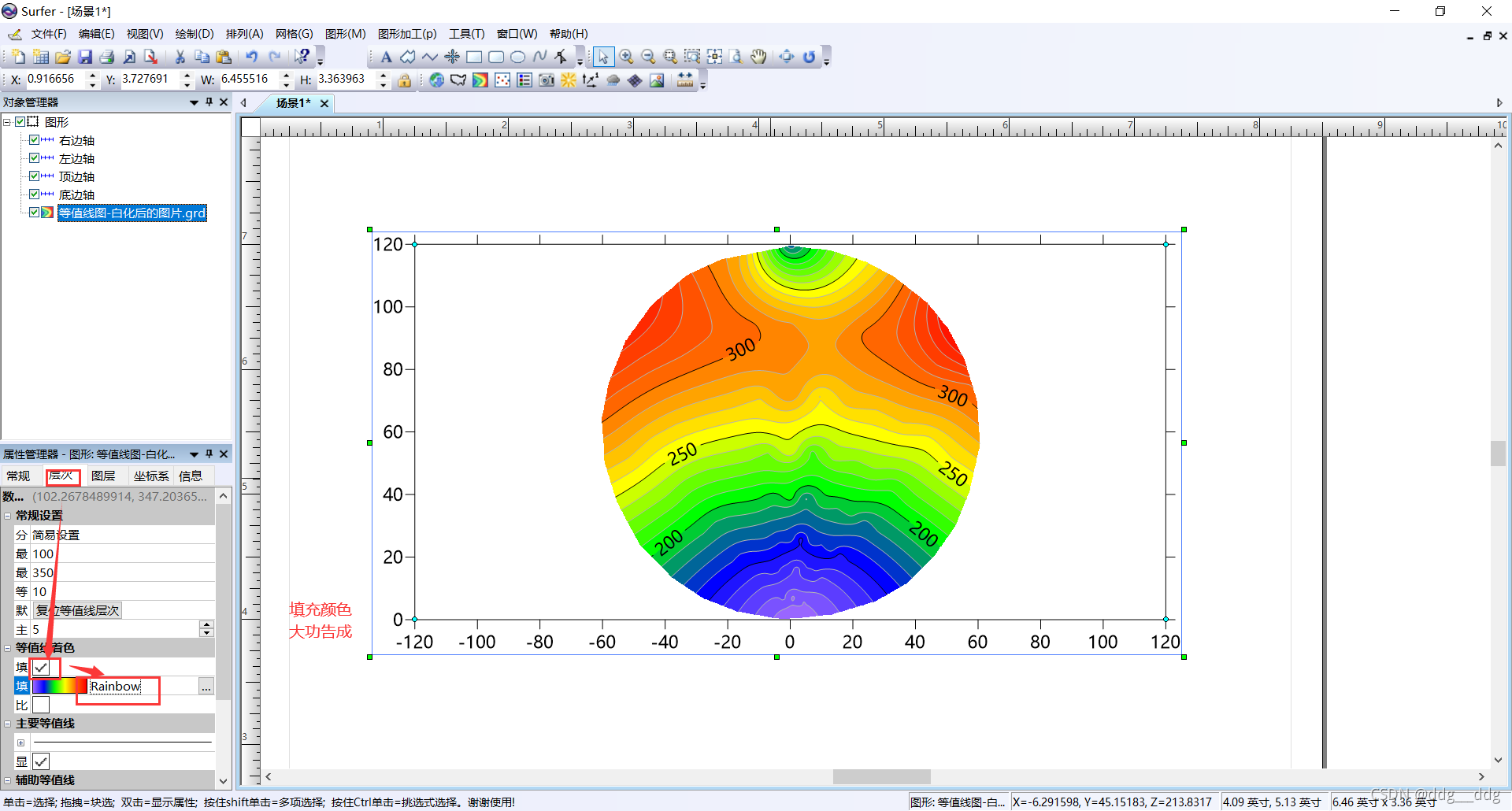This screenshot has height=811, width=1512.
Task: Click the 复位等值线层次 reset button
Action: [x=78, y=610]
